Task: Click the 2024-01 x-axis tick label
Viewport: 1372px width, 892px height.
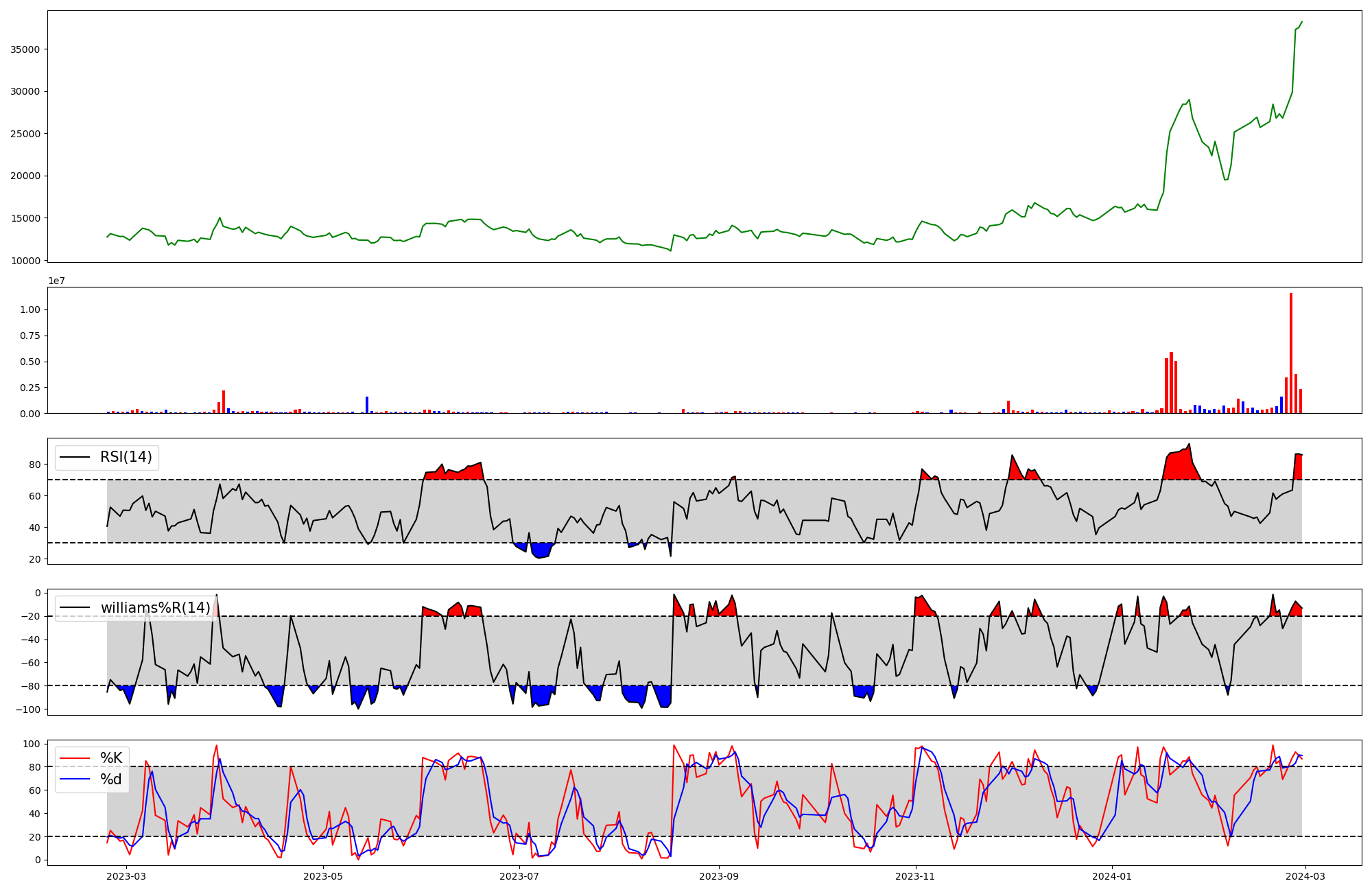Action: pos(1111,876)
